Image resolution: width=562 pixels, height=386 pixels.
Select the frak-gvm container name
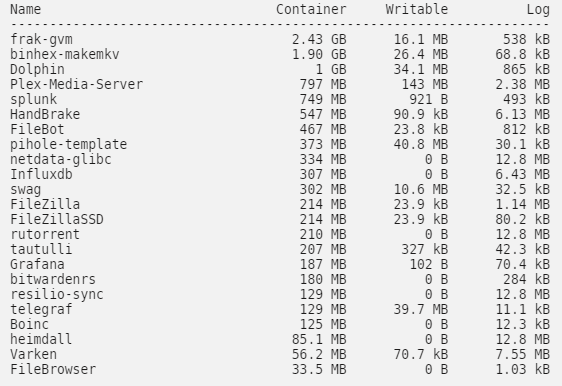click(x=41, y=39)
